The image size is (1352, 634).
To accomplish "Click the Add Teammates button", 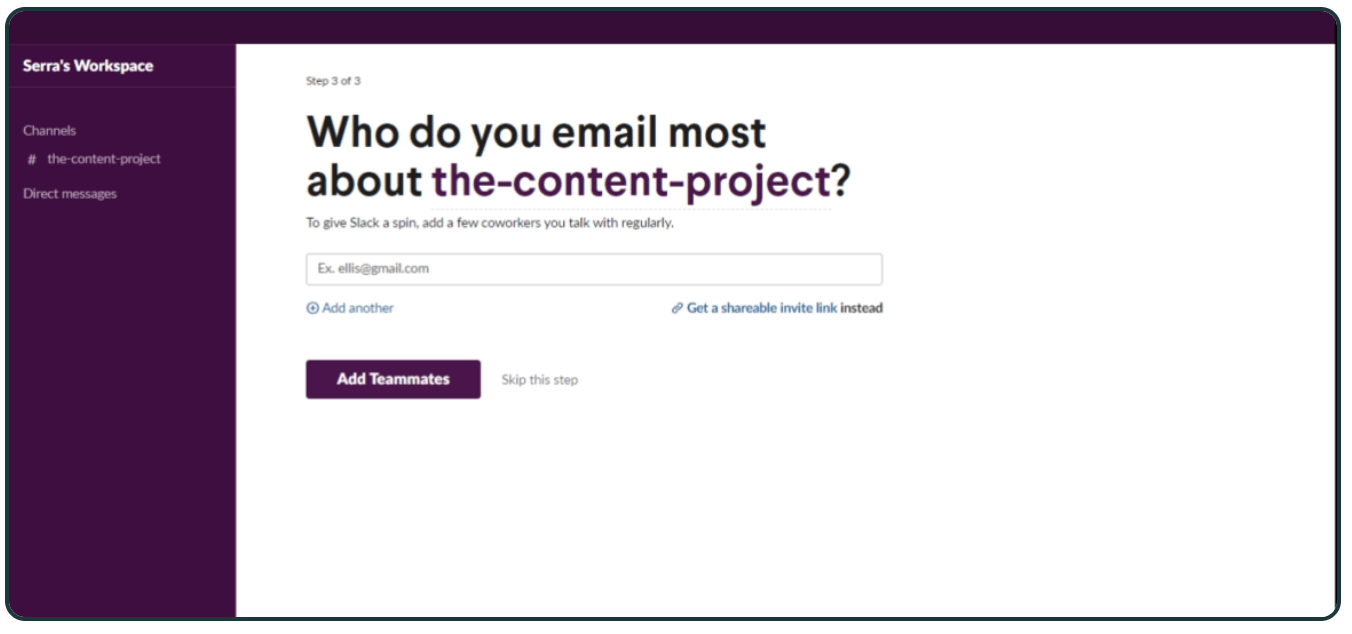I will pos(393,380).
